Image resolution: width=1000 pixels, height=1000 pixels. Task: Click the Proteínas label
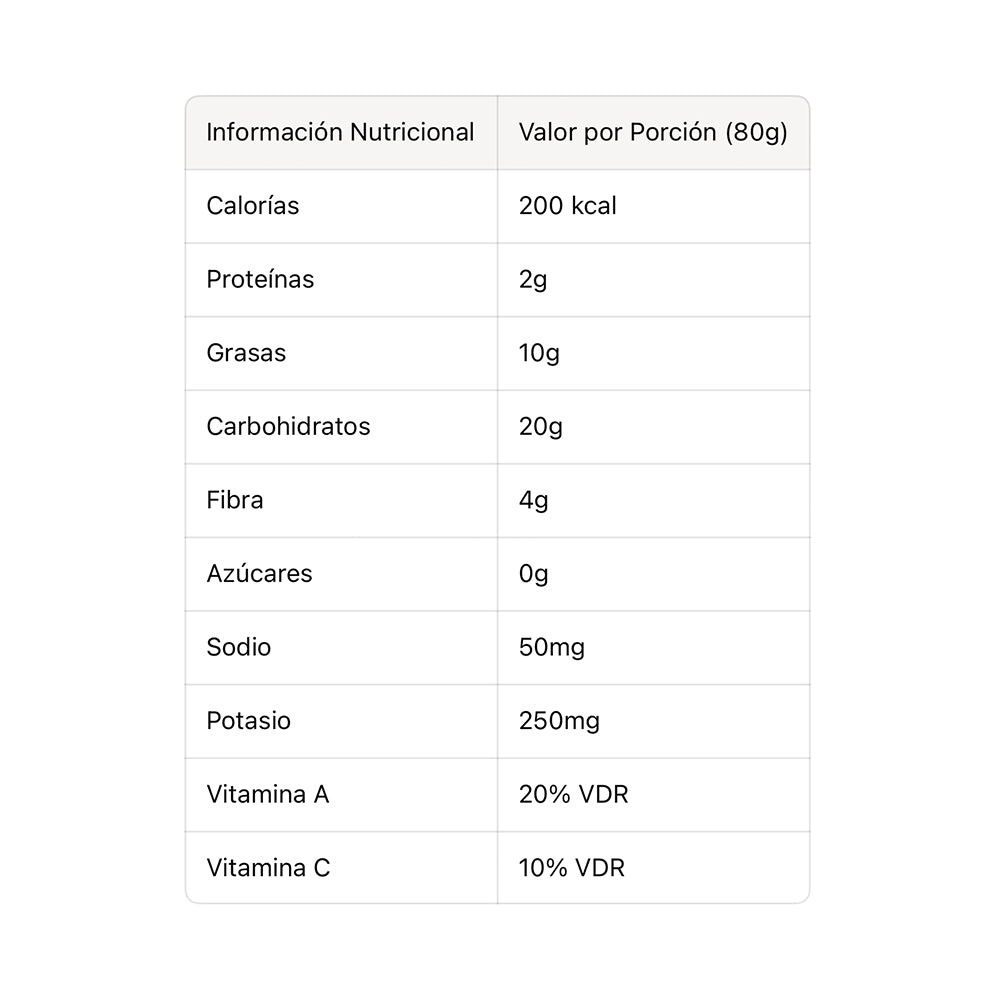click(x=260, y=279)
